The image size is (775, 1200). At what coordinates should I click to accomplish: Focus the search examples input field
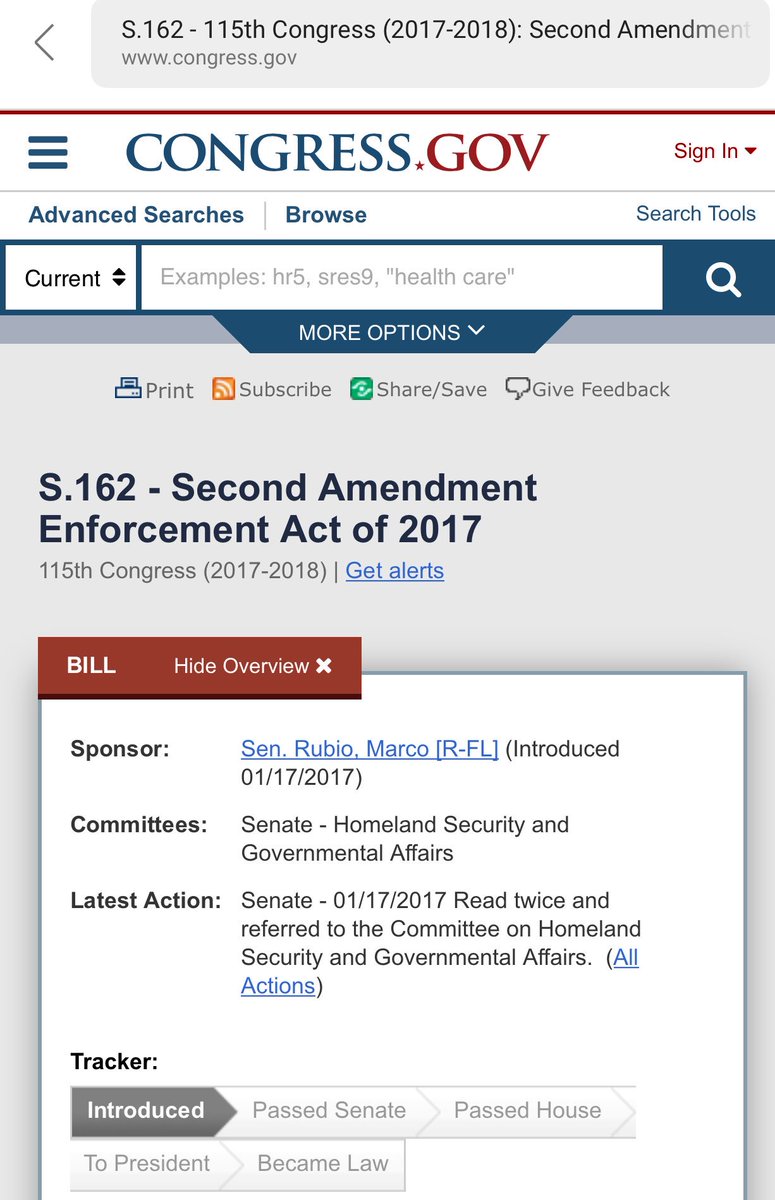402,277
